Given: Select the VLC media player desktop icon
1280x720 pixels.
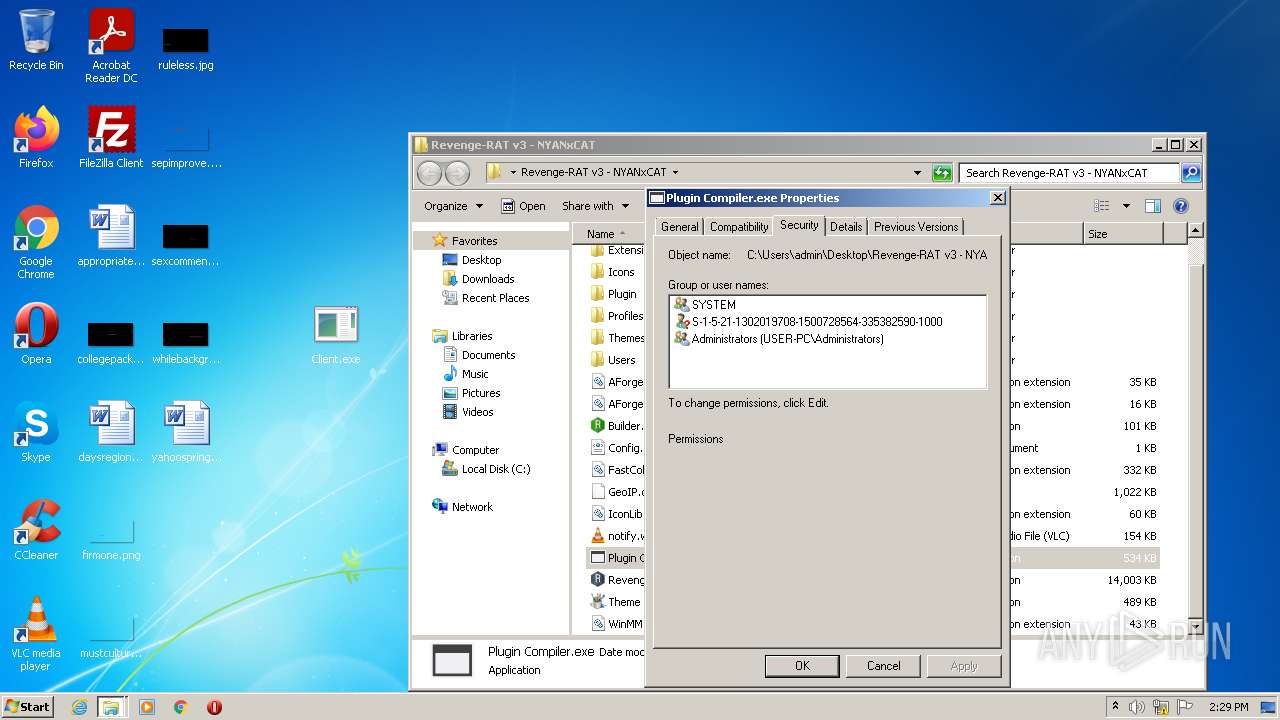Looking at the screenshot, I should (36, 634).
